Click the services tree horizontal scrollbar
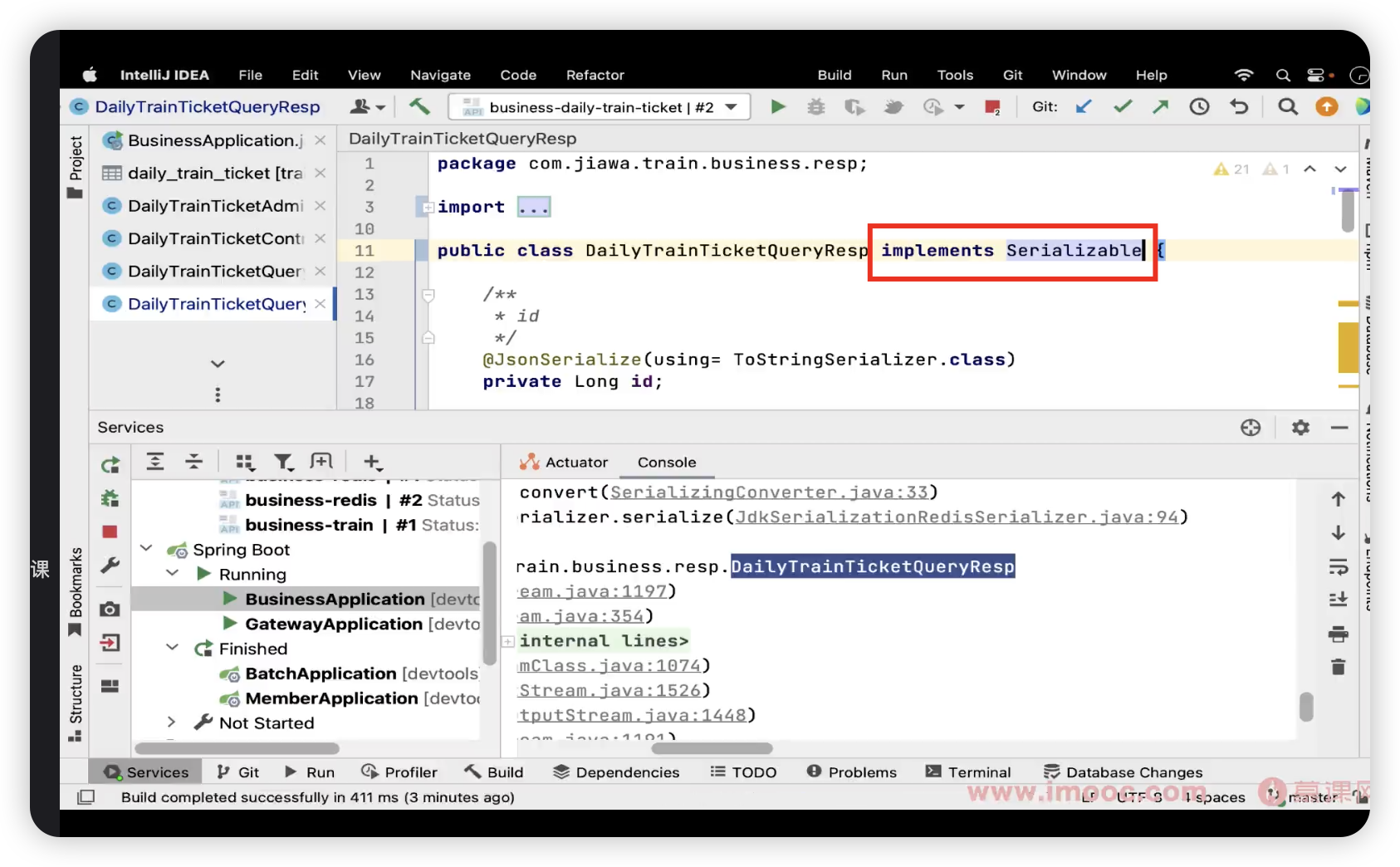Viewport: 1400px width, 867px height. tap(237, 747)
